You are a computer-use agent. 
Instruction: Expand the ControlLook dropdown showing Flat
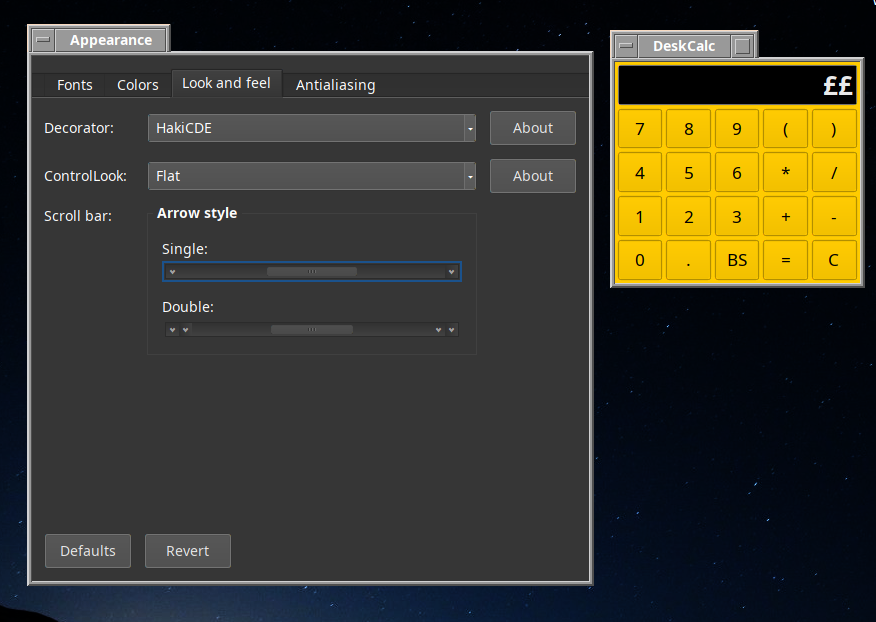(311, 176)
